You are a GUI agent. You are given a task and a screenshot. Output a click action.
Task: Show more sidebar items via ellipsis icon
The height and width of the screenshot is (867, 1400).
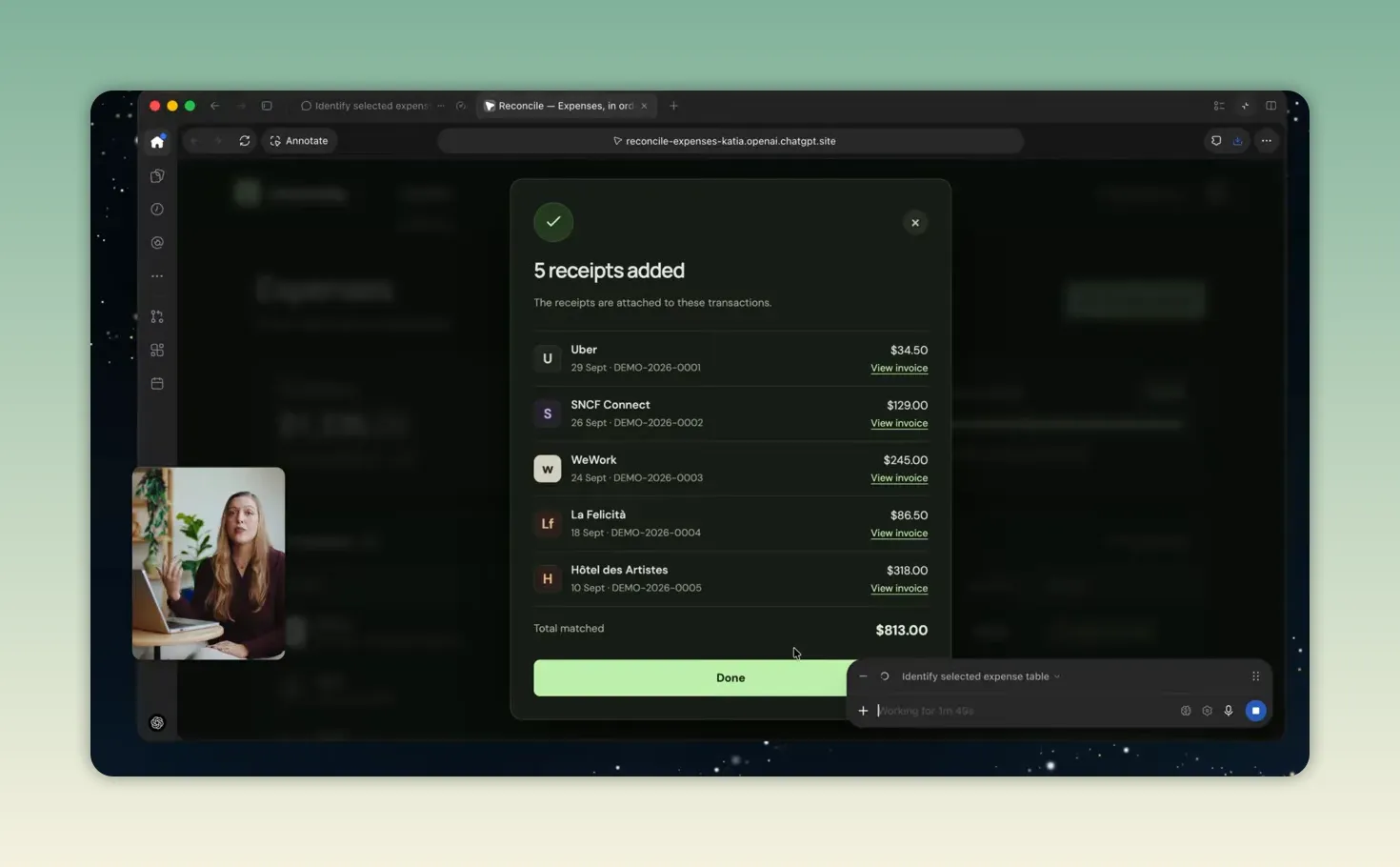(157, 276)
